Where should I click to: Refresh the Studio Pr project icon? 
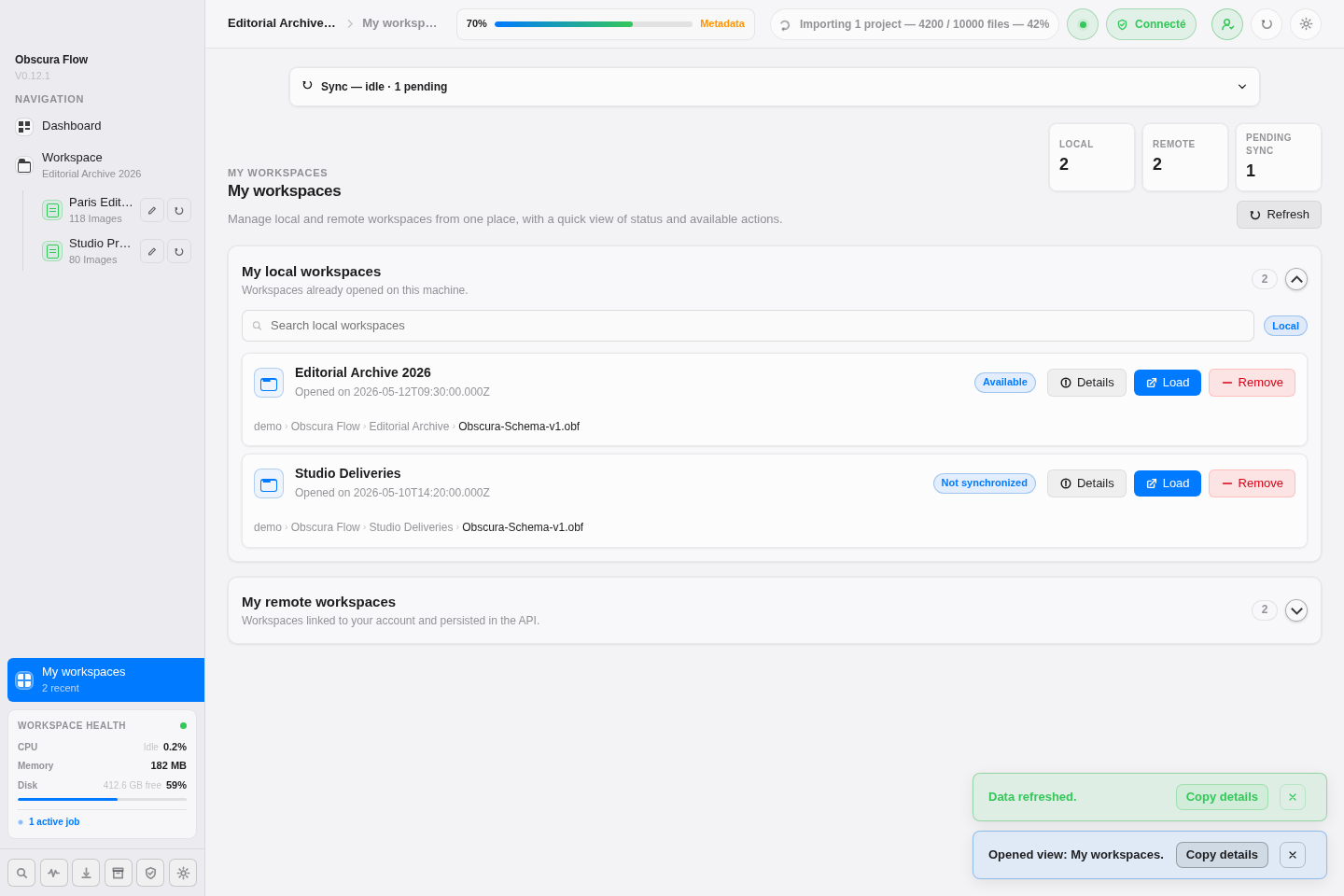[x=179, y=251]
